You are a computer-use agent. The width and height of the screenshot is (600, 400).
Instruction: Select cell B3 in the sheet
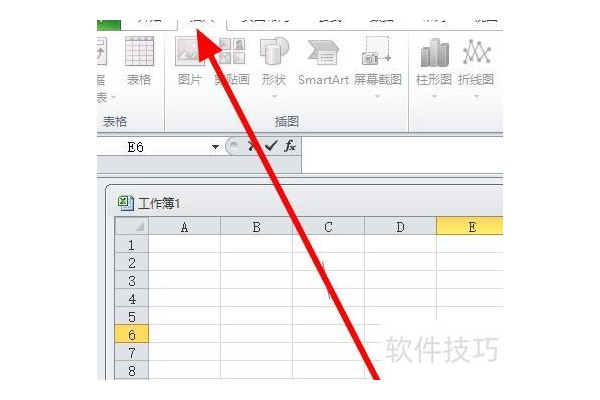(x=256, y=280)
